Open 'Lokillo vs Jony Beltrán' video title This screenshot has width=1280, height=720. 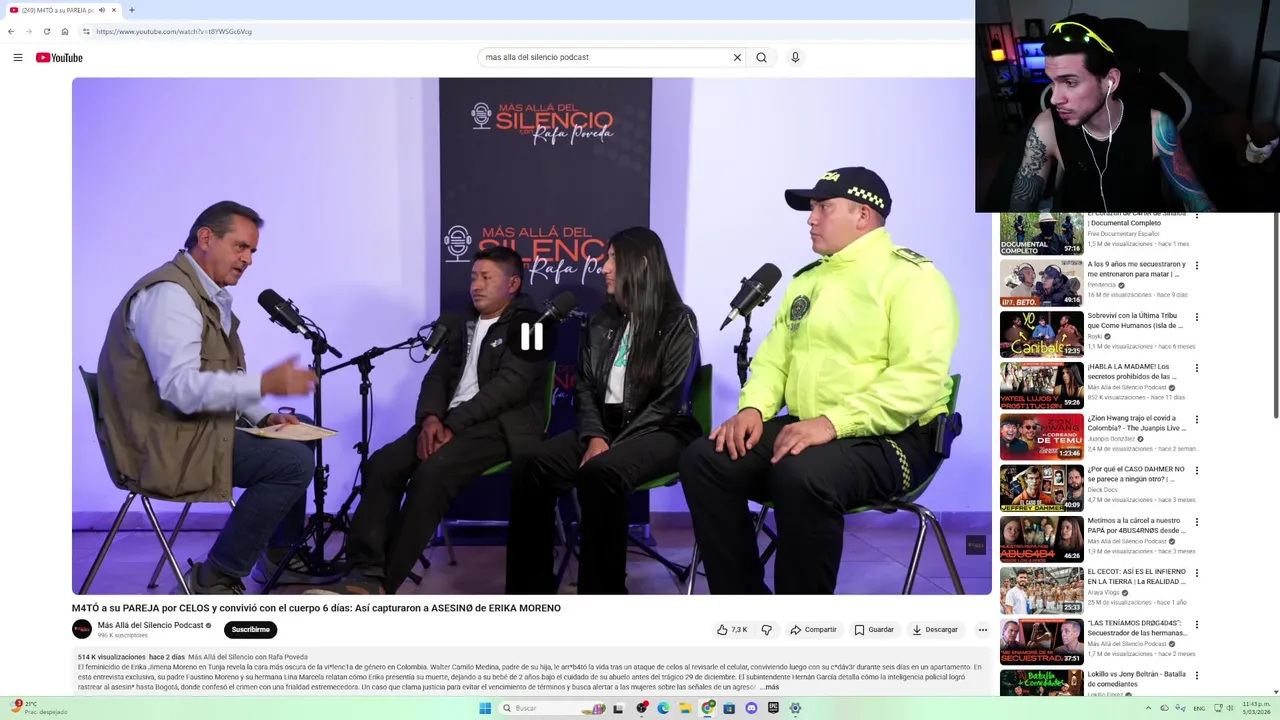coord(1136,679)
